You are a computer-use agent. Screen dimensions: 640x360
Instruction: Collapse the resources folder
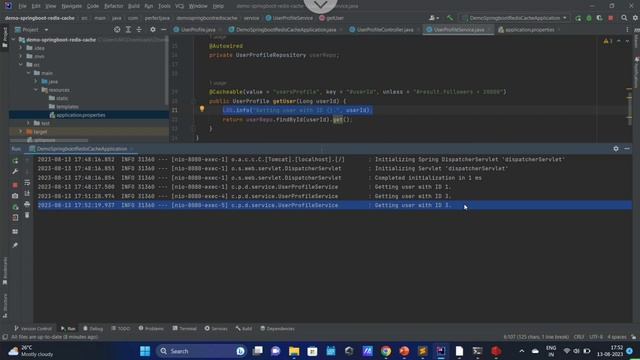[36, 89]
